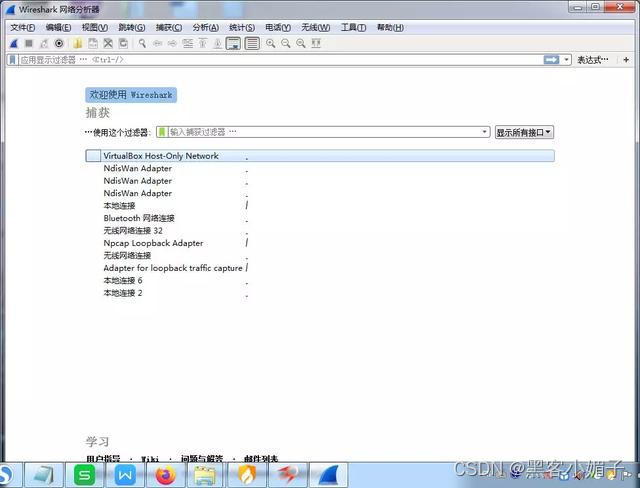Viewport: 640px width, 488px height.
Task: Click the Wireshark fin icon in taskbar
Action: click(x=328, y=475)
